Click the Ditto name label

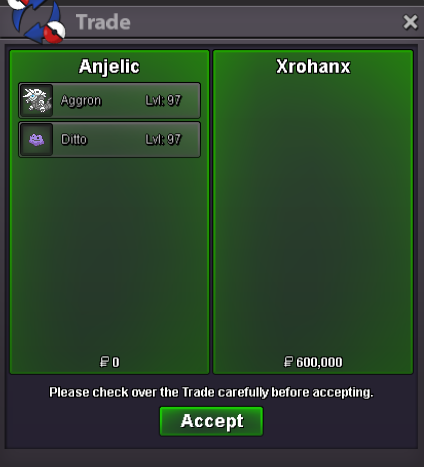74,139
